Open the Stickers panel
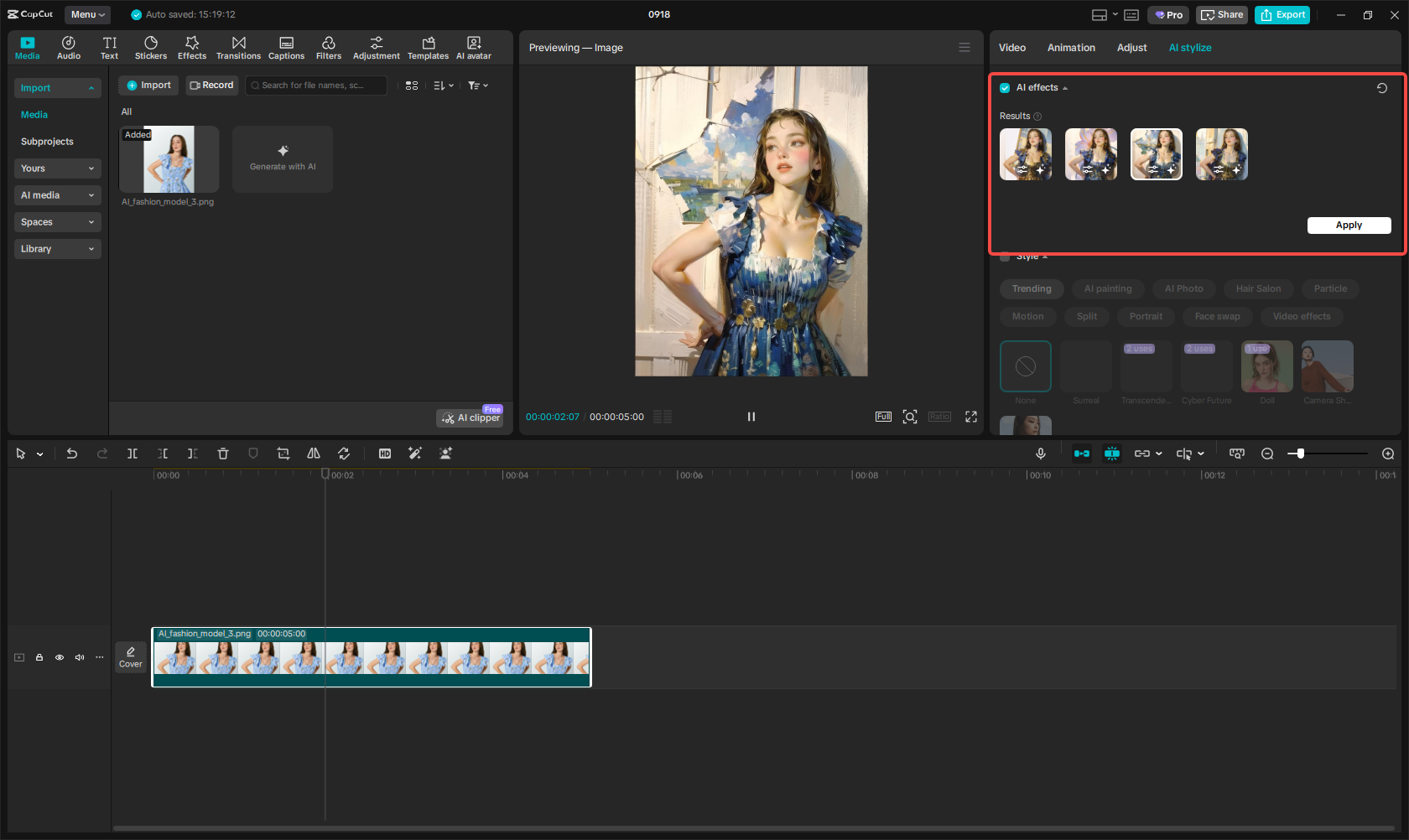 pyautogui.click(x=151, y=48)
